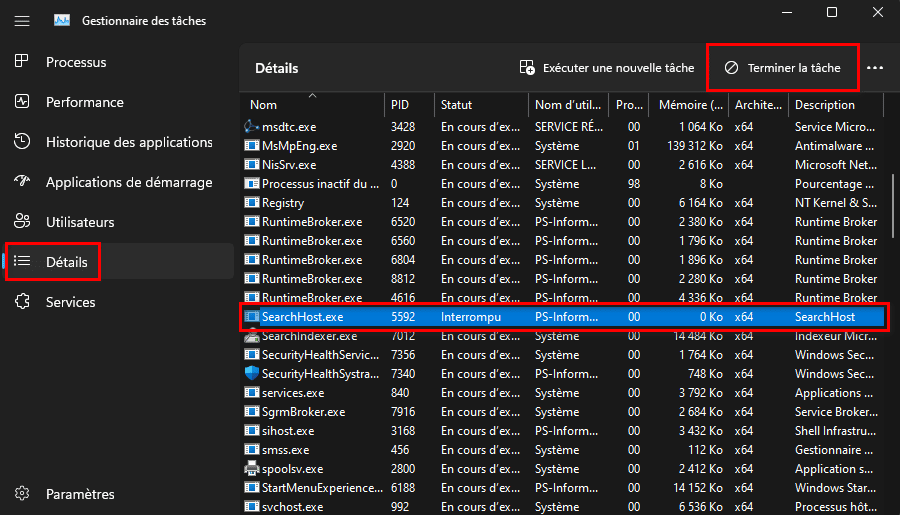Select the StartMenuExperience... row
900x515 pixels.
[x=562, y=487]
